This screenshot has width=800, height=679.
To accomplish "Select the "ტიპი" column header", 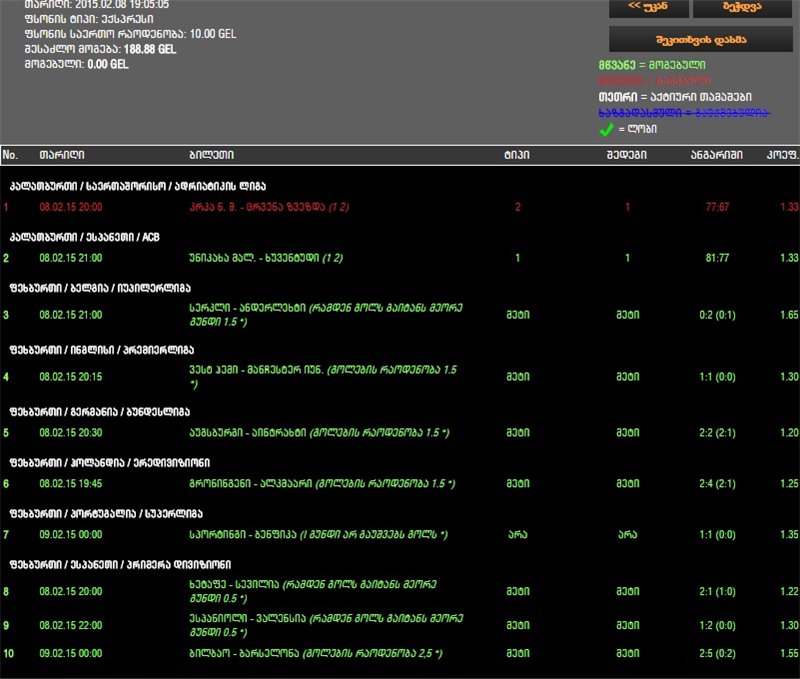I will pos(517,155).
